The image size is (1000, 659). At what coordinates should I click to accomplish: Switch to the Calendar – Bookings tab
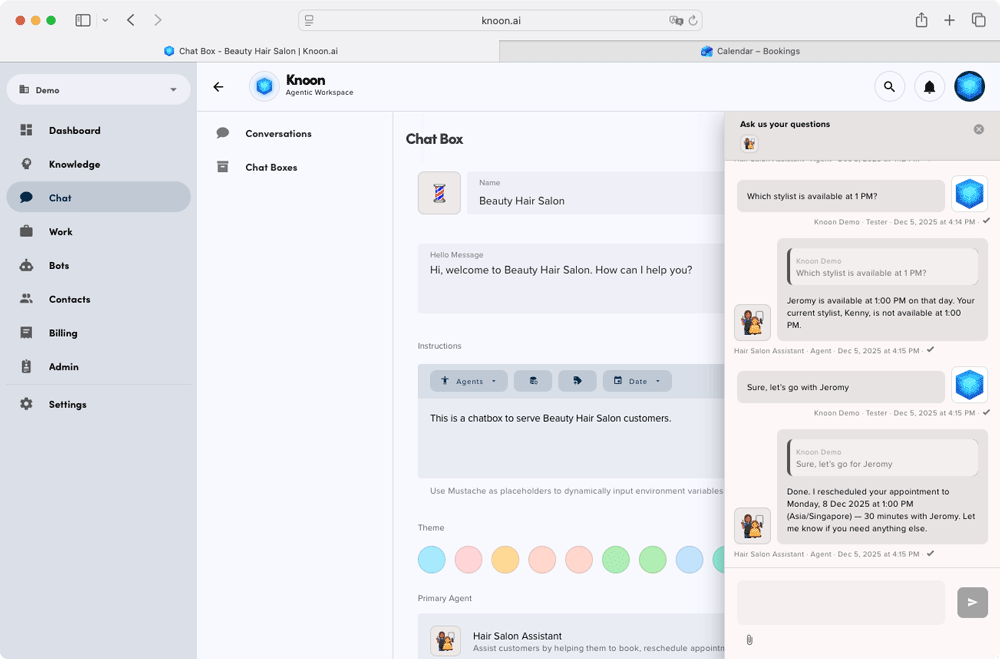pyautogui.click(x=750, y=51)
